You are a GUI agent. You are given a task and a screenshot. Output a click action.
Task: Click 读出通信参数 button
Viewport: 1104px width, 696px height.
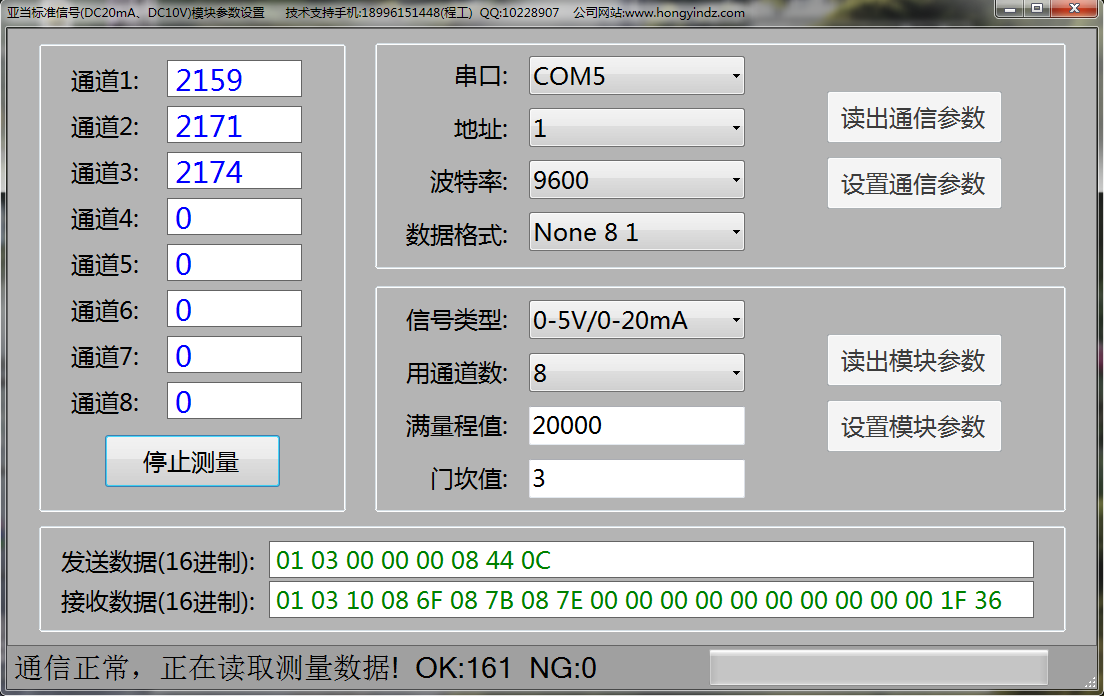913,118
